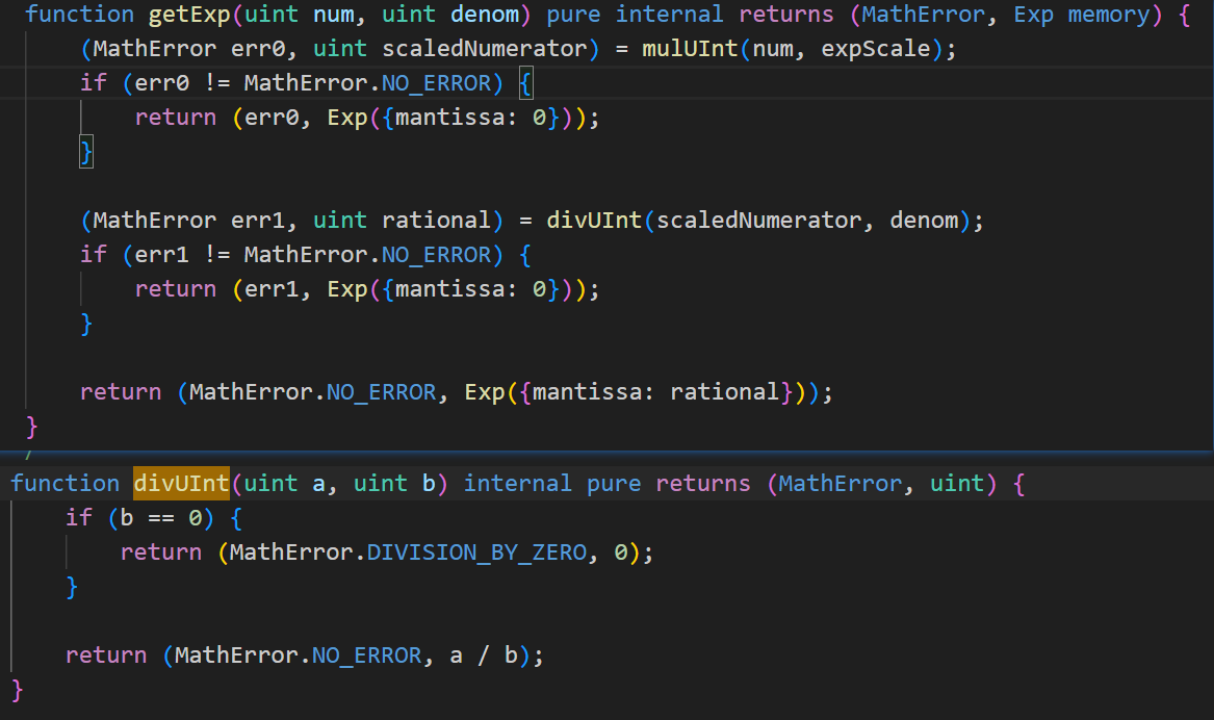Click 'a' parameter in divUInt signature
Image resolution: width=1214 pixels, height=720 pixels.
[319, 484]
